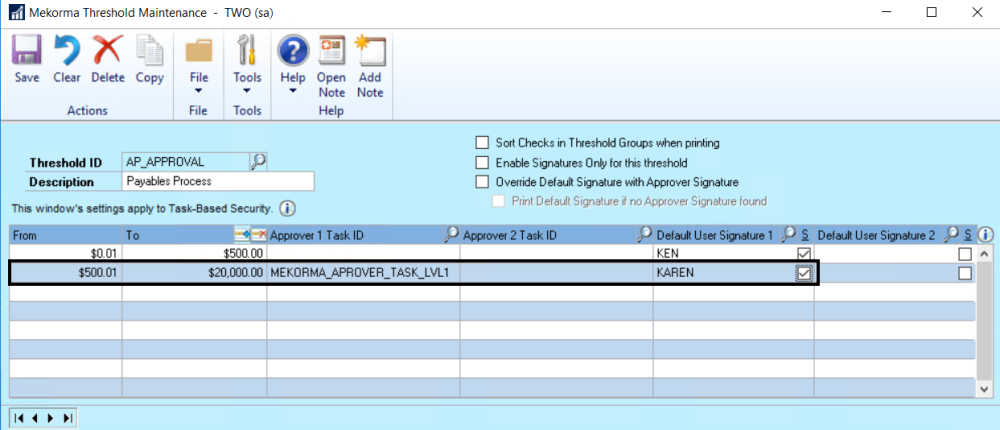1000x430 pixels.
Task: Toggle Signature 1 checkbox in KEN row
Action: (804, 254)
